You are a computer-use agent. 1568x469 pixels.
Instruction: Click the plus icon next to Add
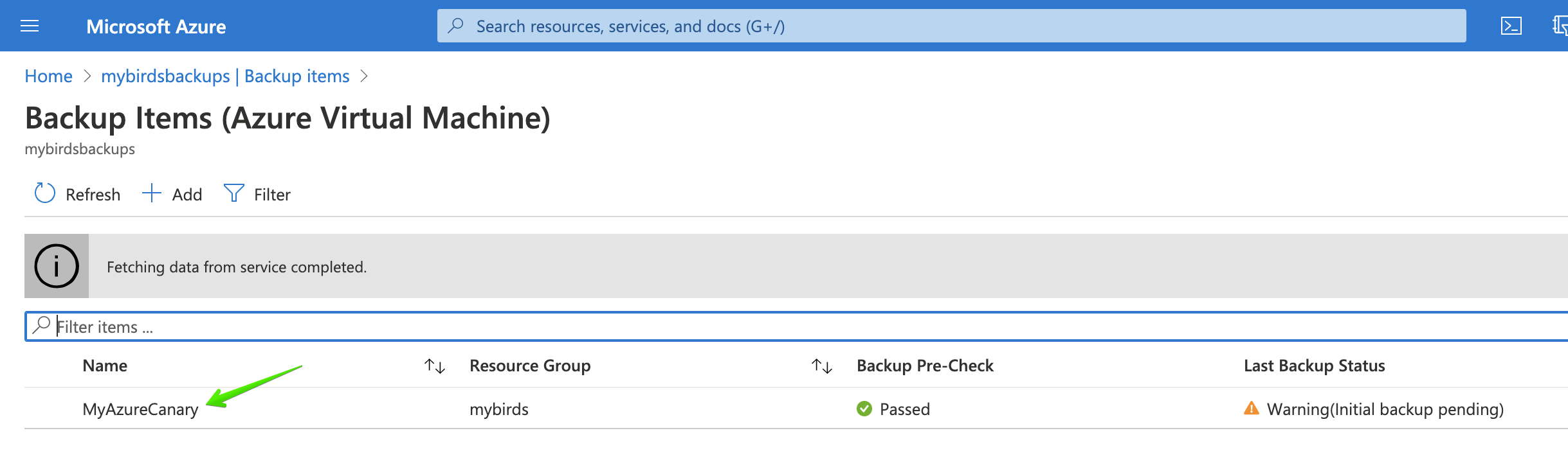[151, 193]
